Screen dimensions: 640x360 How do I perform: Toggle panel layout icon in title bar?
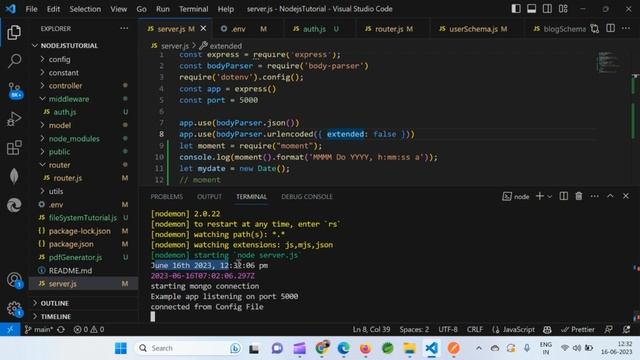[x=531, y=9]
